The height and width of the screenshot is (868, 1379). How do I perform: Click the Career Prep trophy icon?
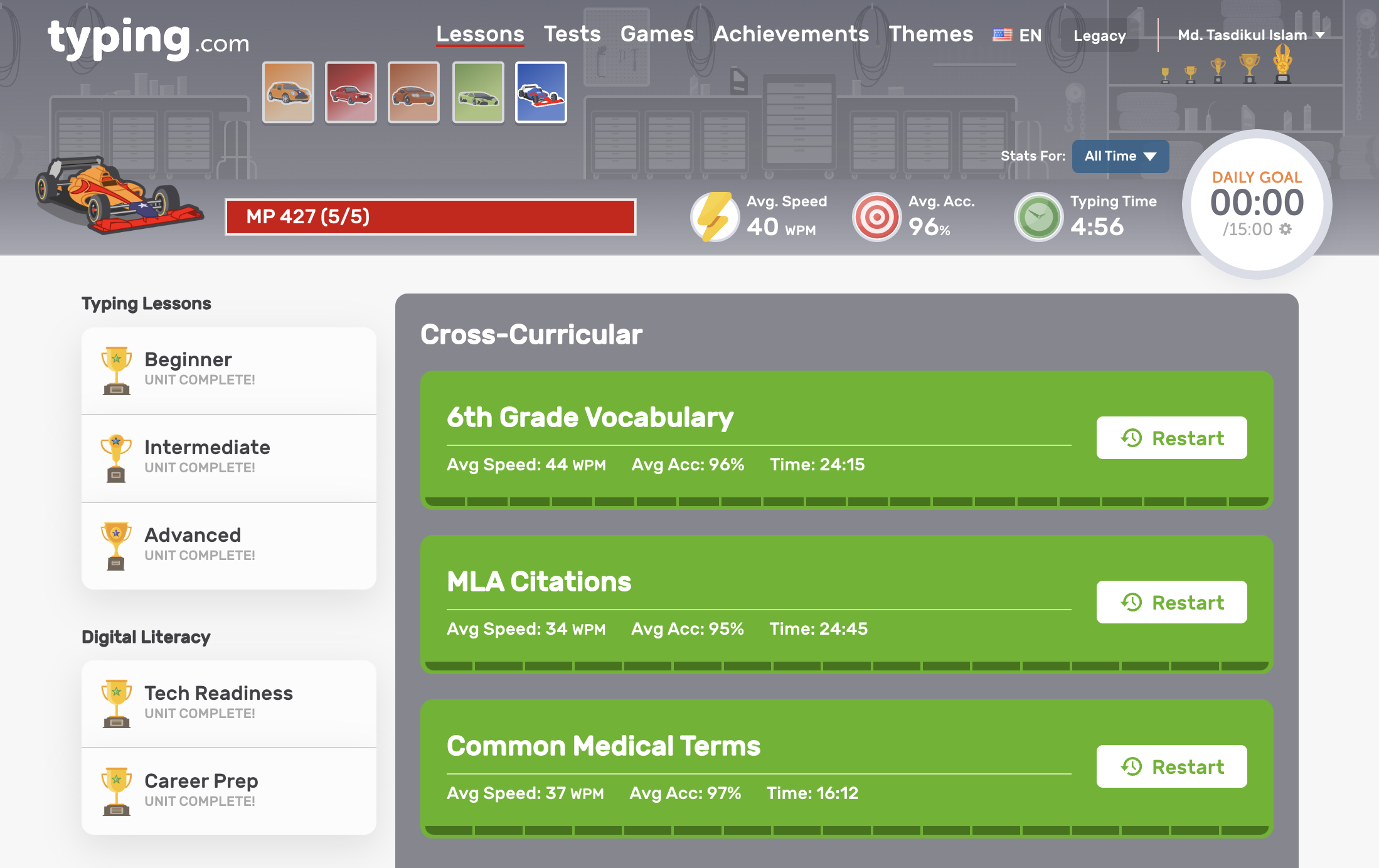click(117, 791)
